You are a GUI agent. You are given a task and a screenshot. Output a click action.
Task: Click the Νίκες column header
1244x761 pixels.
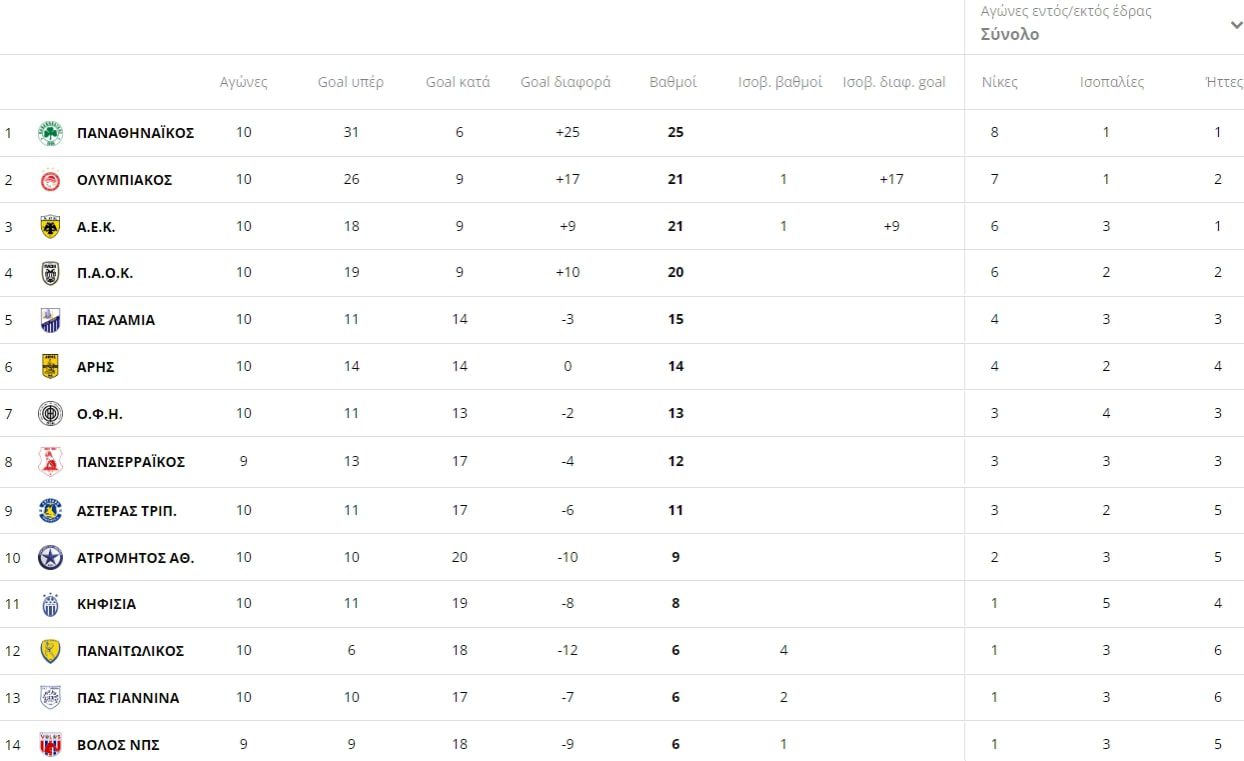[999, 82]
